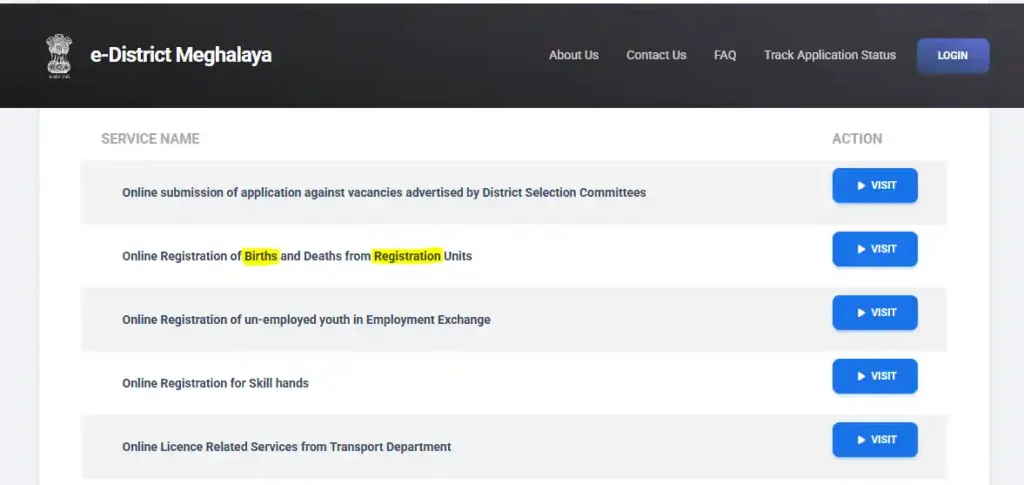Select the Online Registration for Skill hands text
This screenshot has width=1024, height=485.
215,383
